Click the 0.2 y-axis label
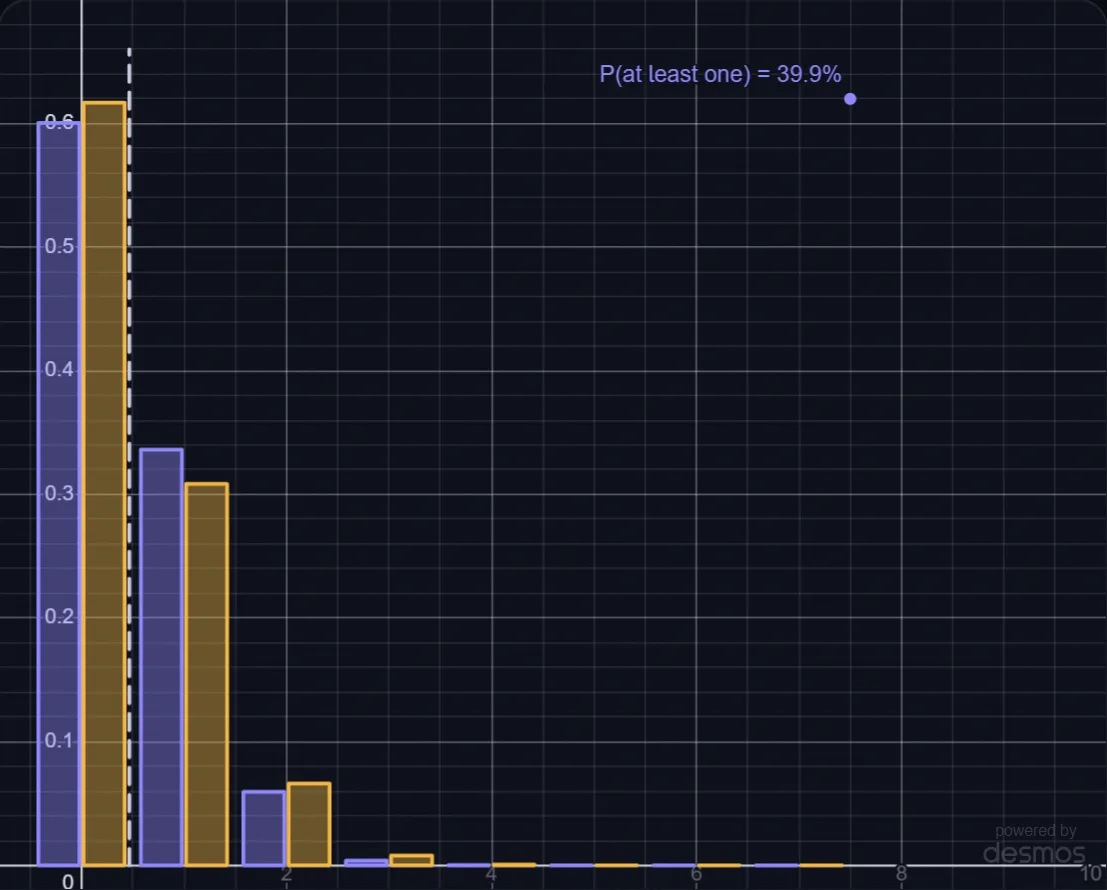This screenshot has width=1107, height=890. click(59, 616)
